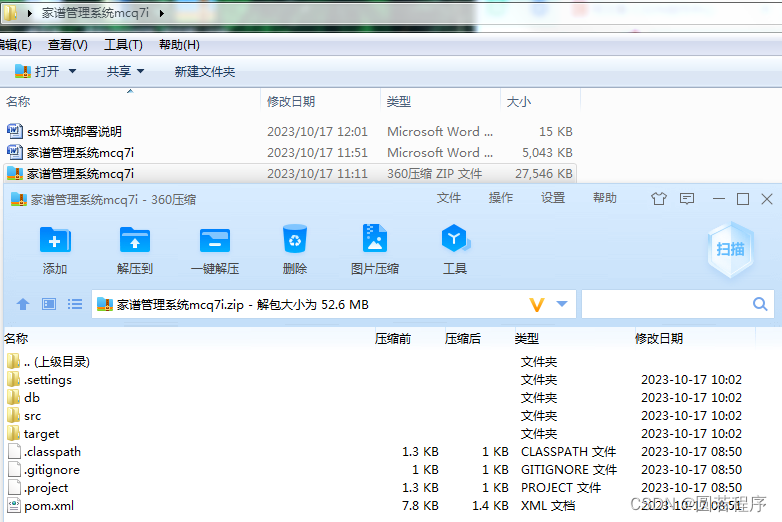
Task: Open the 文件 menu in 360压缩
Action: pyautogui.click(x=449, y=198)
